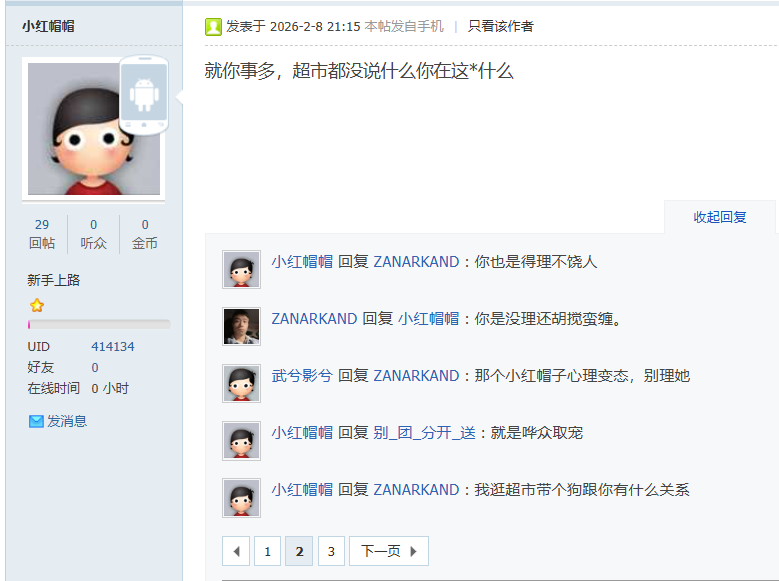
Task: Open 发消息 to message the user
Action: point(67,421)
